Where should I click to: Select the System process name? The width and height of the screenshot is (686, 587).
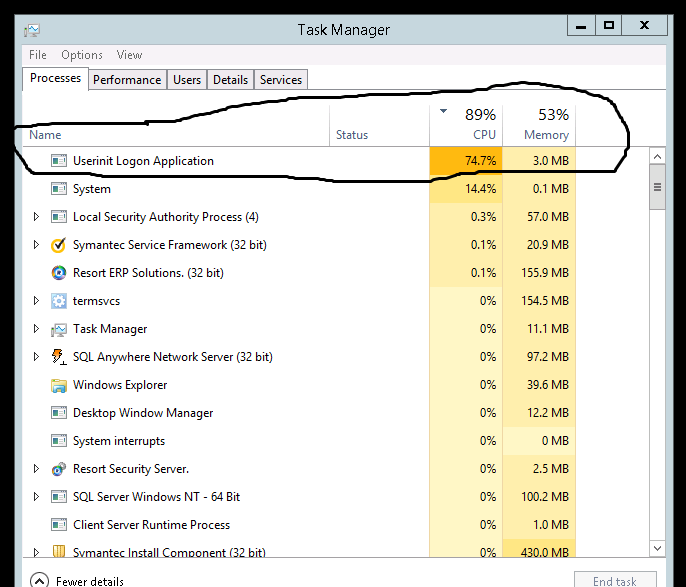tap(92, 189)
